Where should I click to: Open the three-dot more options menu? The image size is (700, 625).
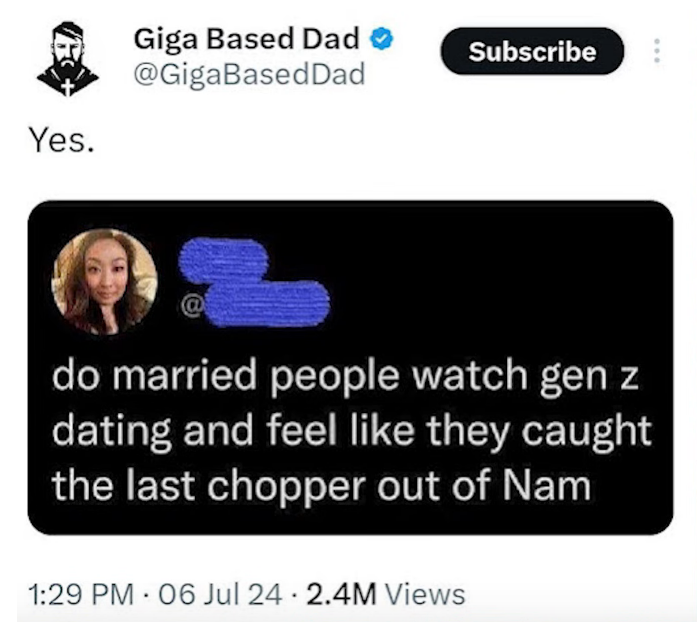pos(656,51)
